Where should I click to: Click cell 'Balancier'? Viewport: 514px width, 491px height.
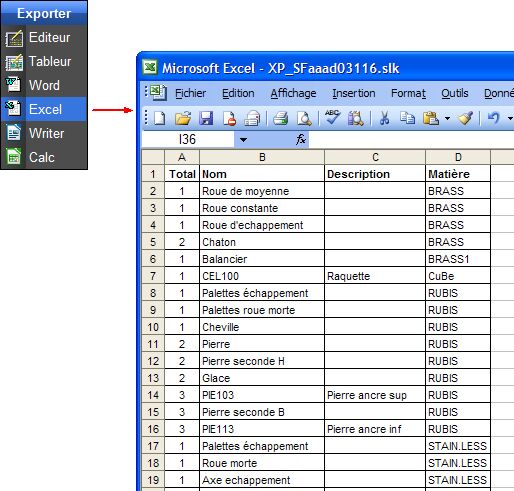(262, 259)
